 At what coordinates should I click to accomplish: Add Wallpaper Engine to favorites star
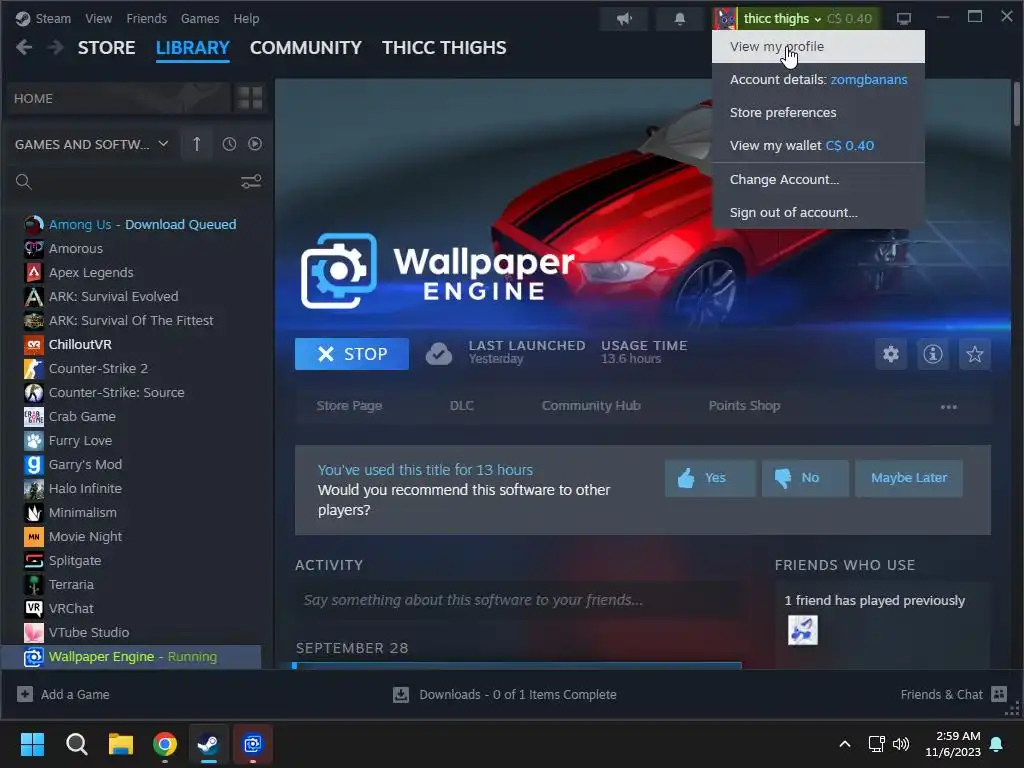pos(975,354)
